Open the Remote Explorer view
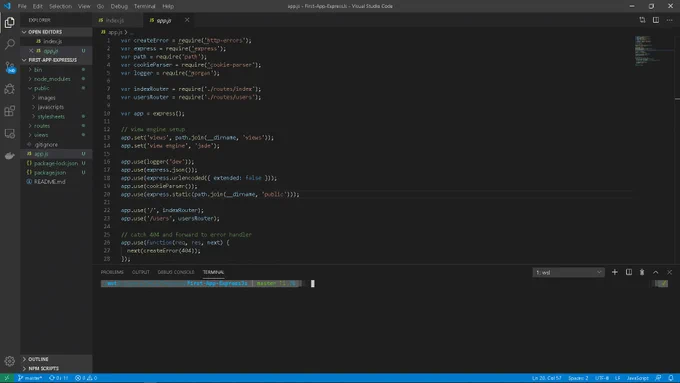 10,134
